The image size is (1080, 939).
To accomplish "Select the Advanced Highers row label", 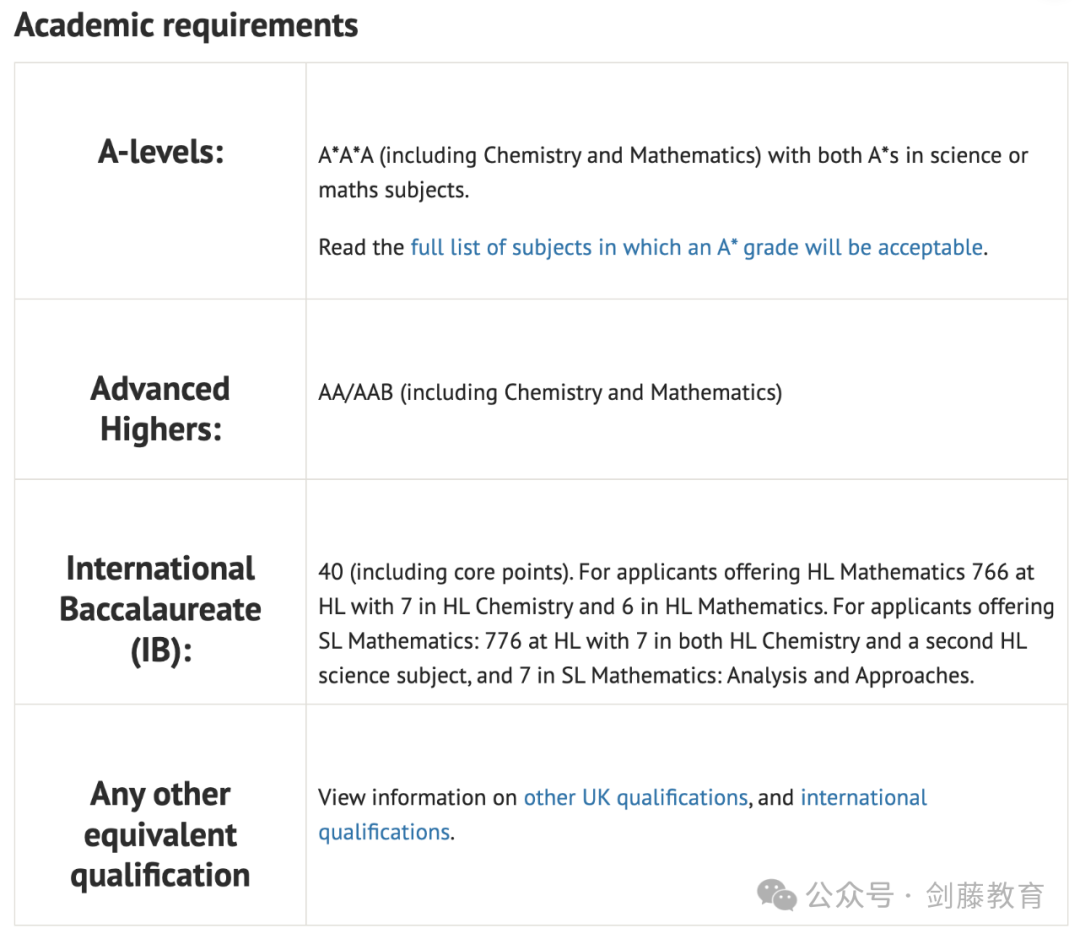I will click(x=160, y=409).
